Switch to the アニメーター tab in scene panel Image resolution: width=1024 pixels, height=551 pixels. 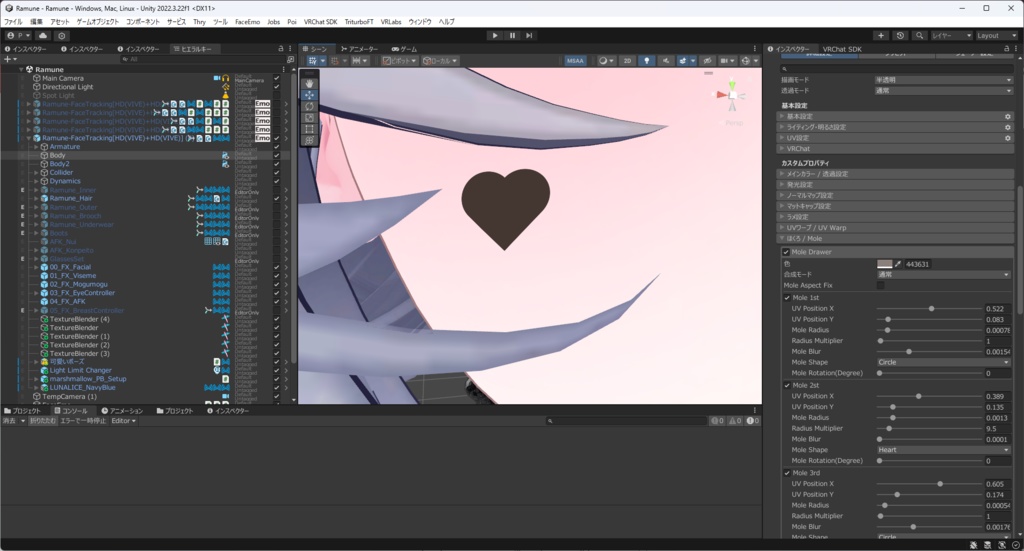[x=359, y=49]
